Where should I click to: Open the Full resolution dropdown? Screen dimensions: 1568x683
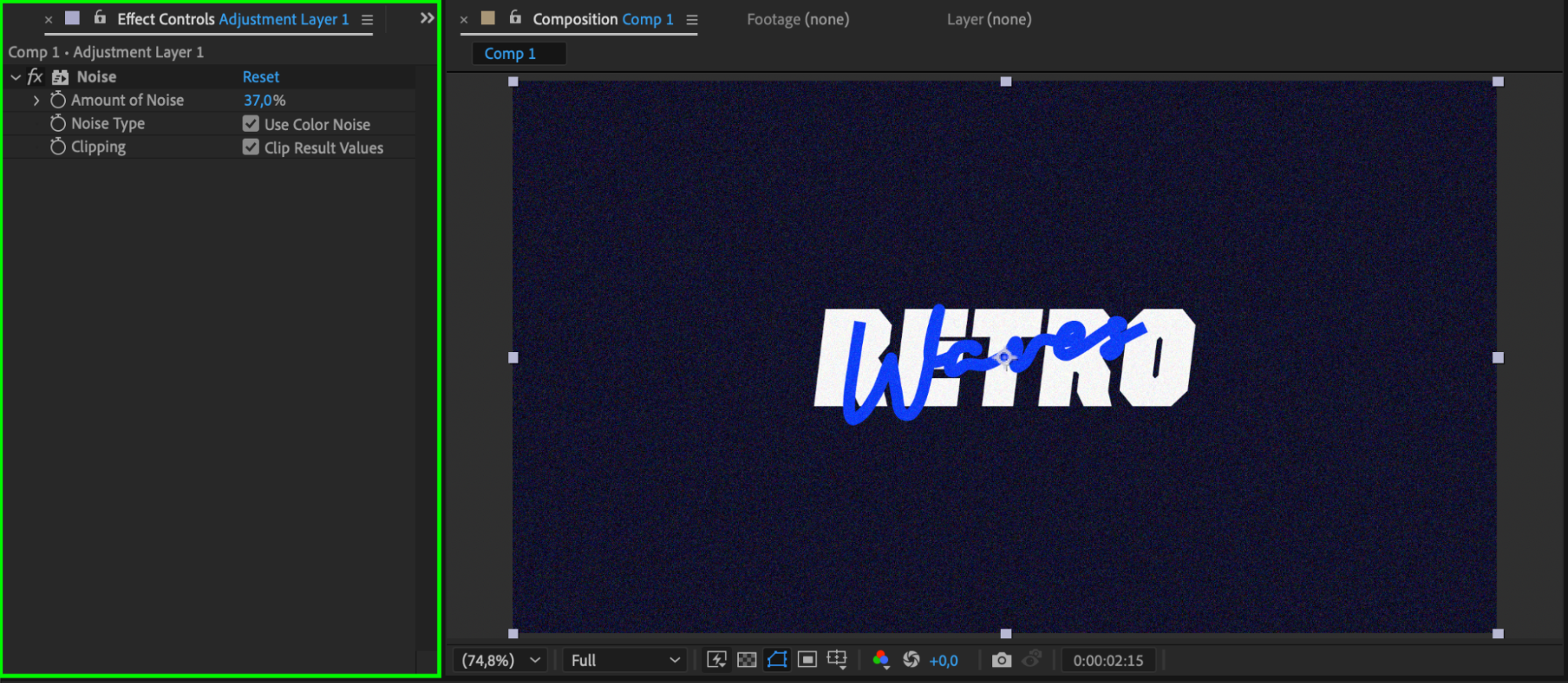624,660
